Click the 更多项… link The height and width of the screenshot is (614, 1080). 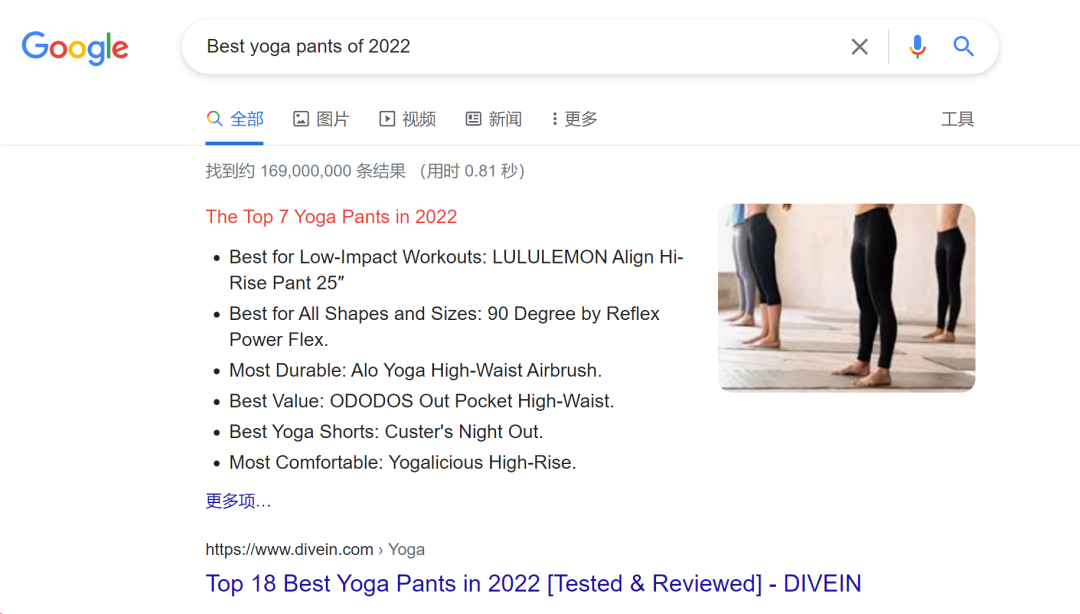(x=238, y=501)
